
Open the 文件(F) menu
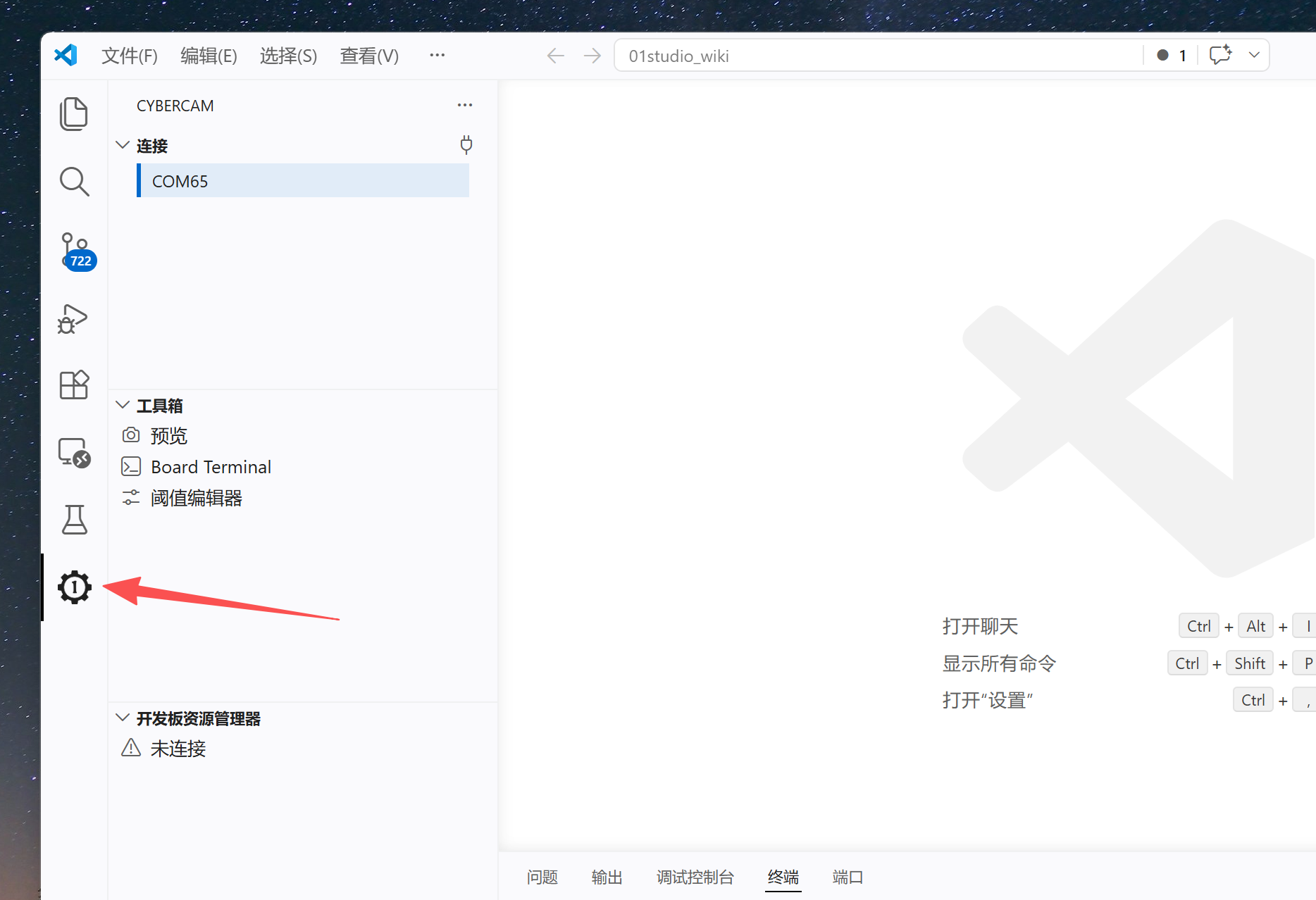pyautogui.click(x=130, y=56)
